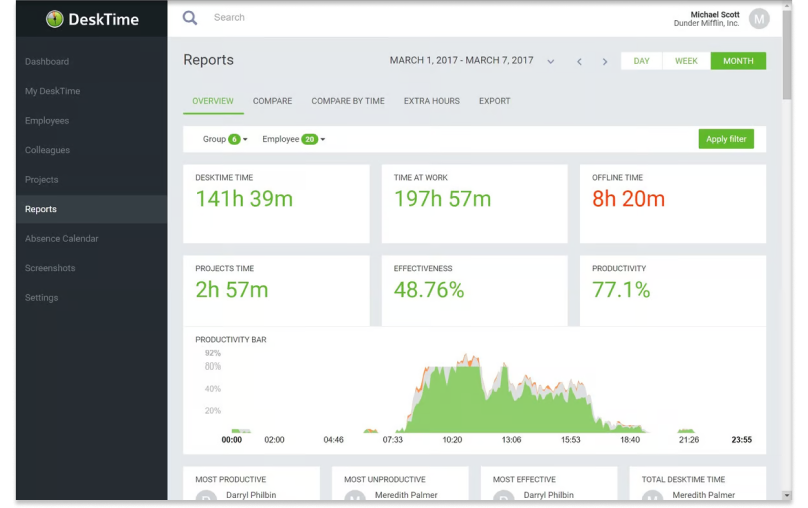
Task: Click the Group count badge 6
Action: click(234, 139)
